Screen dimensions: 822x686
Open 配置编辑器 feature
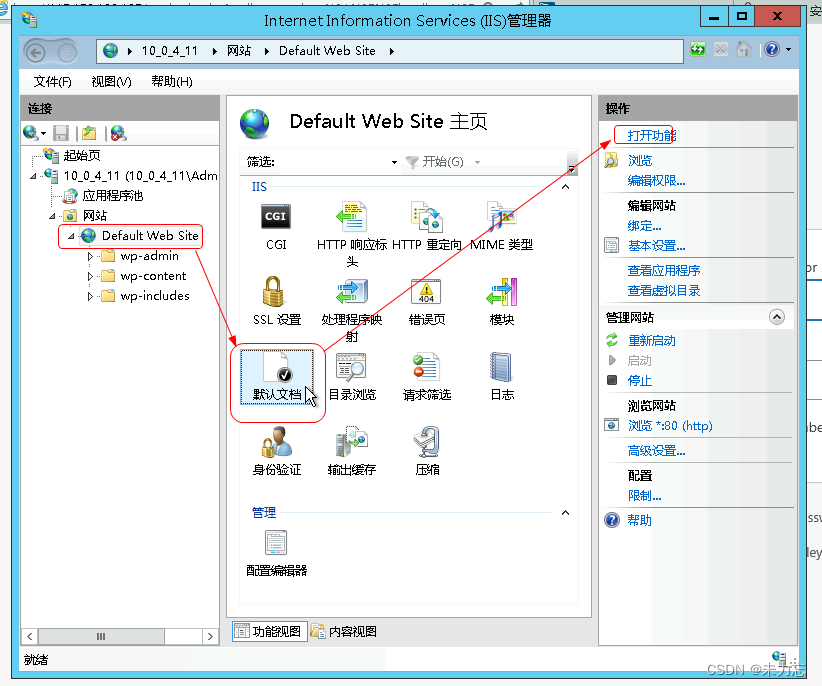click(276, 553)
